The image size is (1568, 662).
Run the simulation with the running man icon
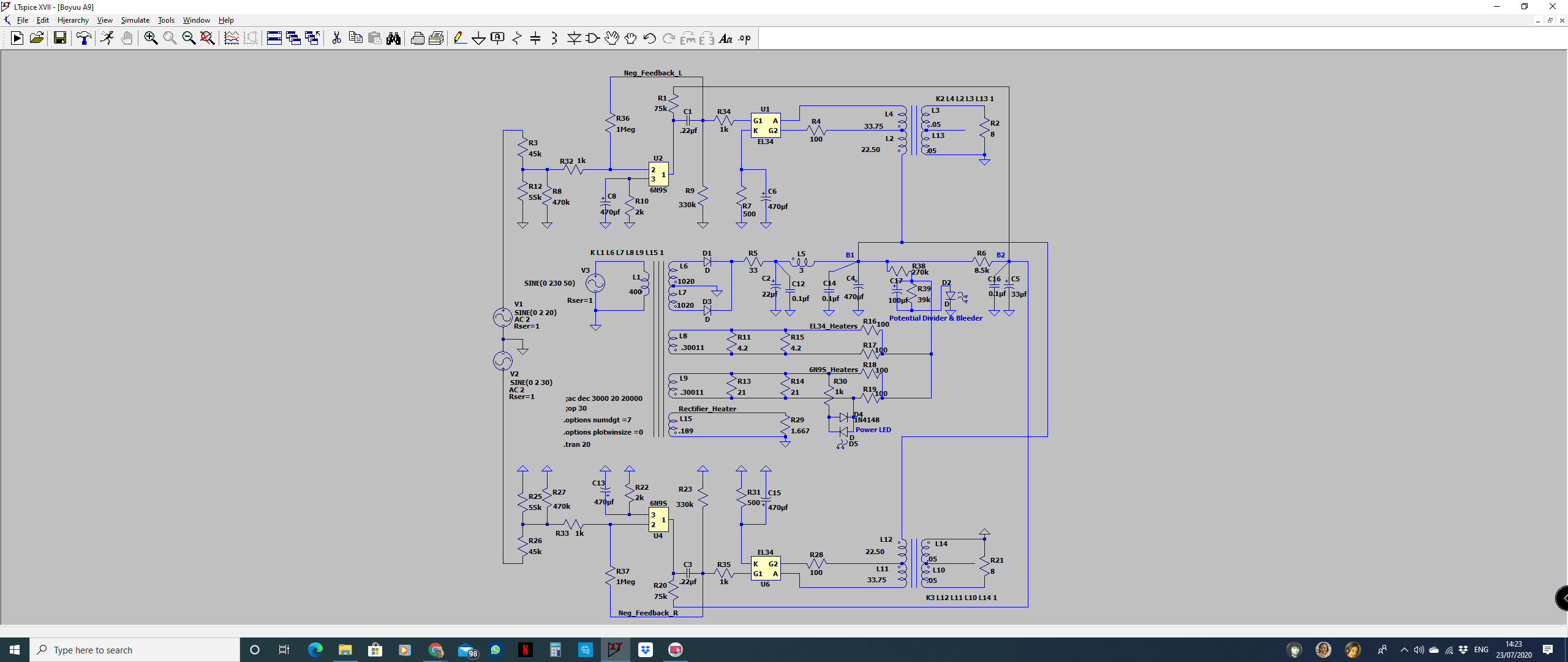tap(107, 38)
